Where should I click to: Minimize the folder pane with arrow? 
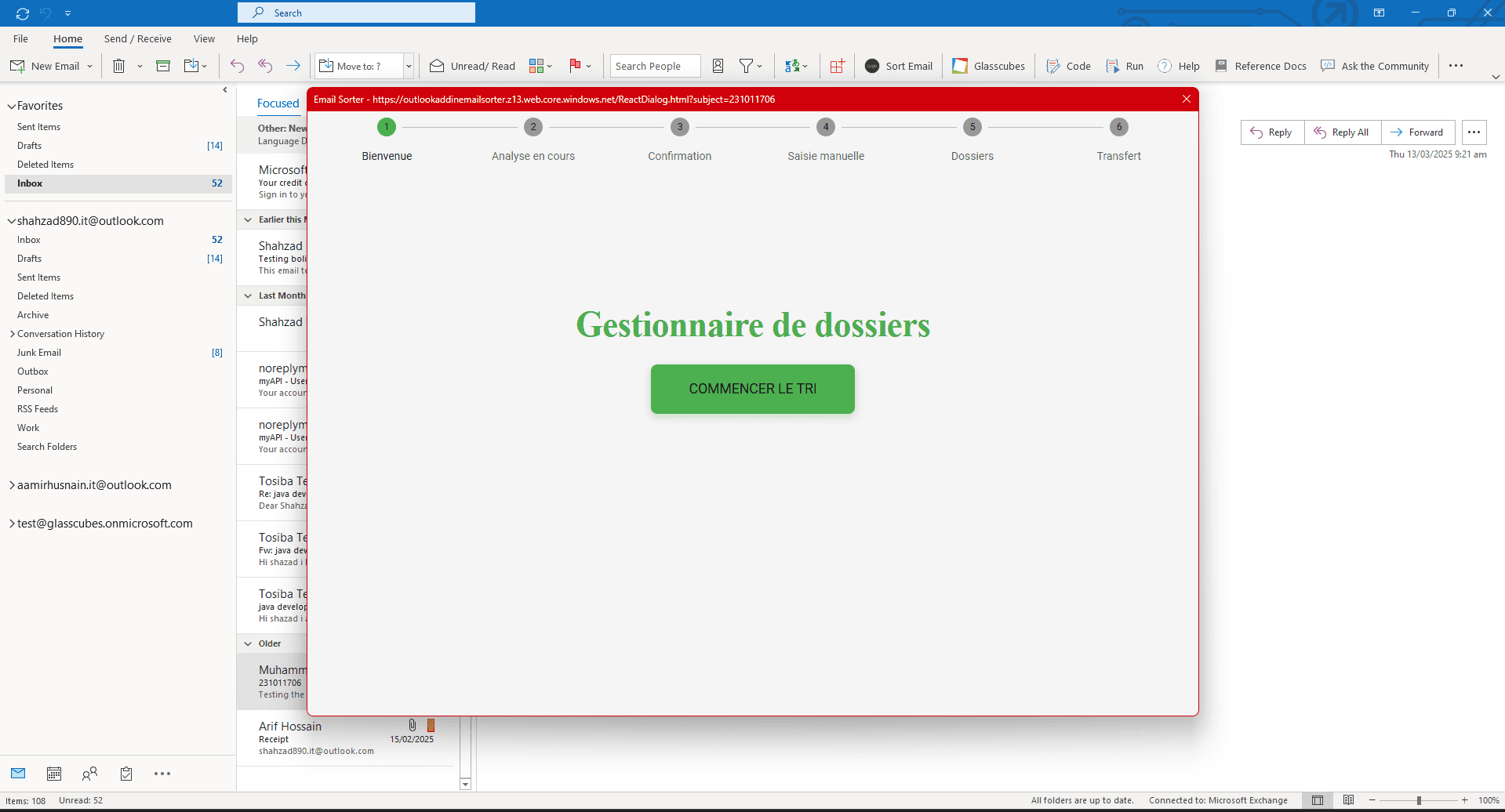225,90
